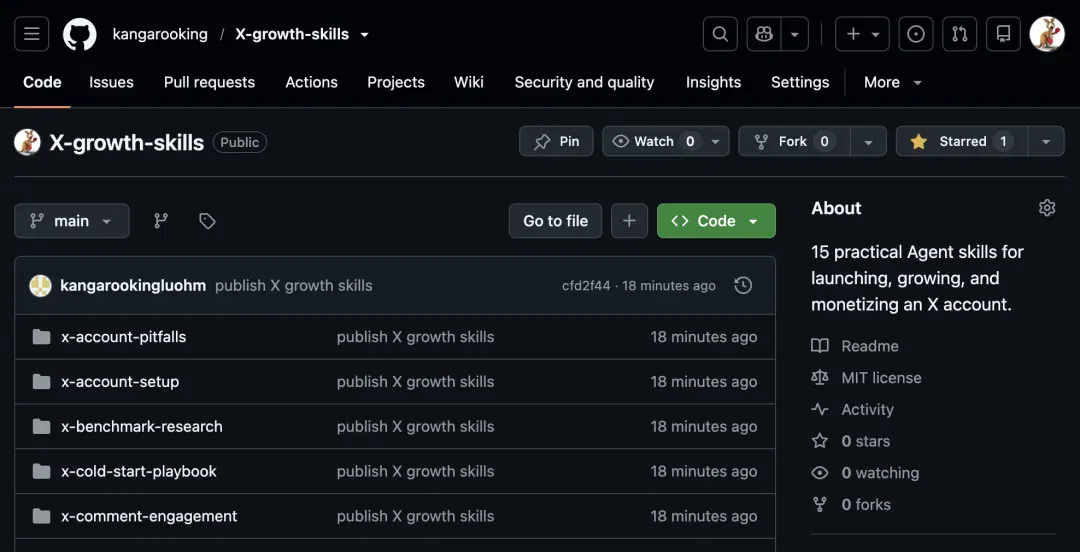Viewport: 1080px width, 552px height.
Task: Click the add file plus button
Action: coord(629,221)
